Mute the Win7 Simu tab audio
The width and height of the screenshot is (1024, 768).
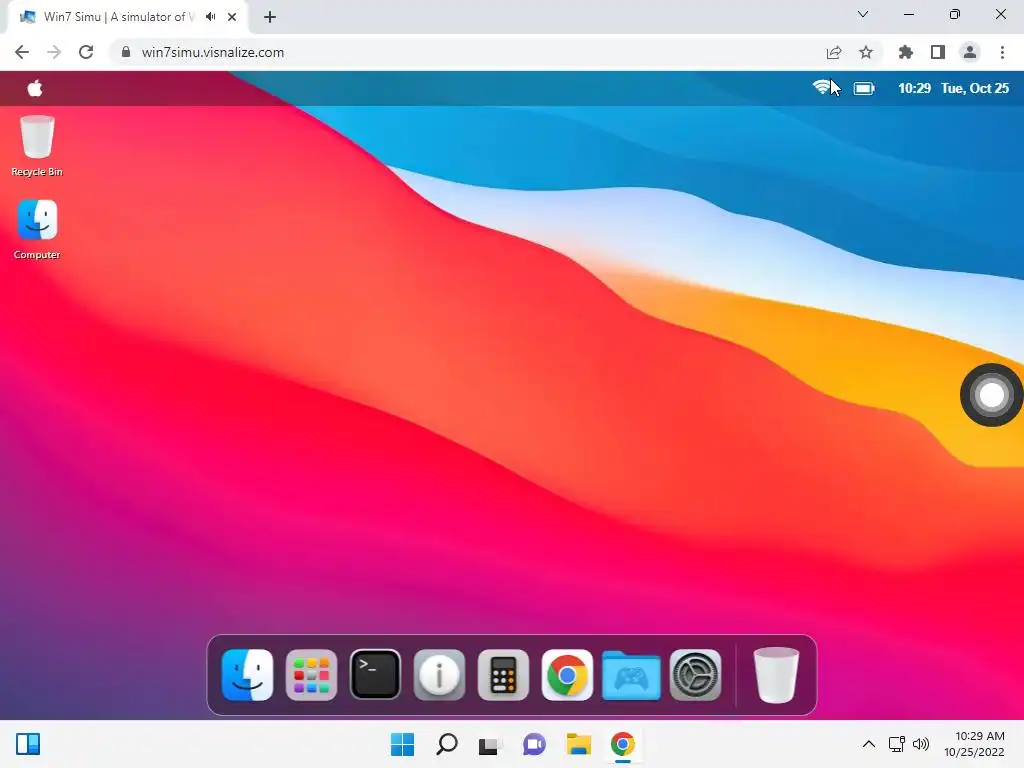pos(210,17)
